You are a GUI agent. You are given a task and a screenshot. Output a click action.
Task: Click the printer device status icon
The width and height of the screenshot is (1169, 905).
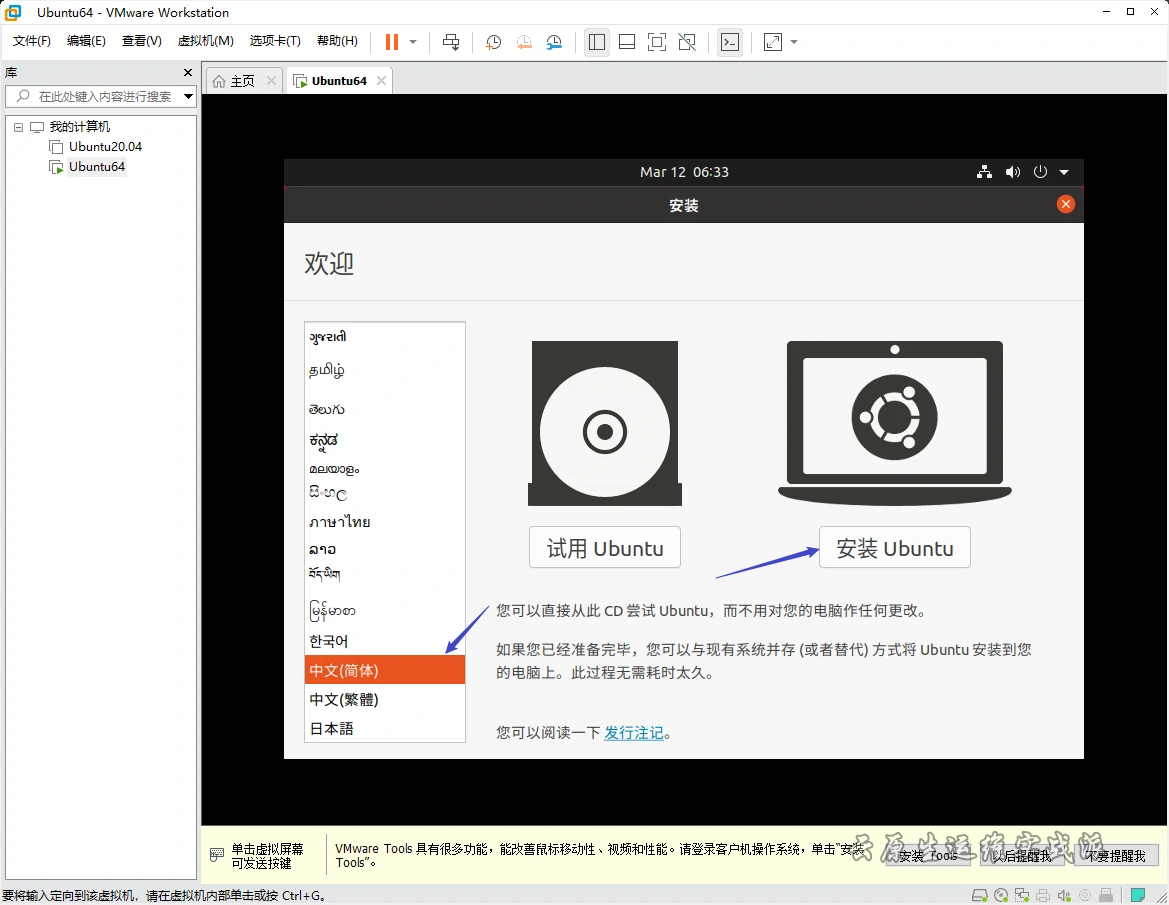click(1043, 895)
